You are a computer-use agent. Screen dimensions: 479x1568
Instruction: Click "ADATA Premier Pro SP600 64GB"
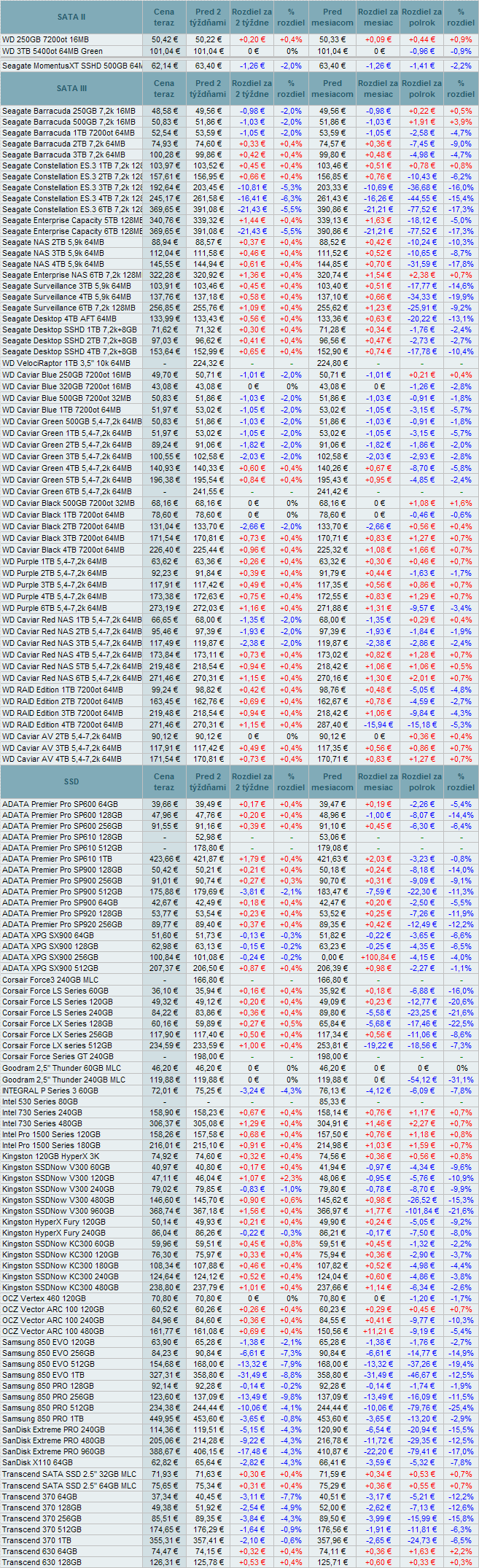pos(60,804)
